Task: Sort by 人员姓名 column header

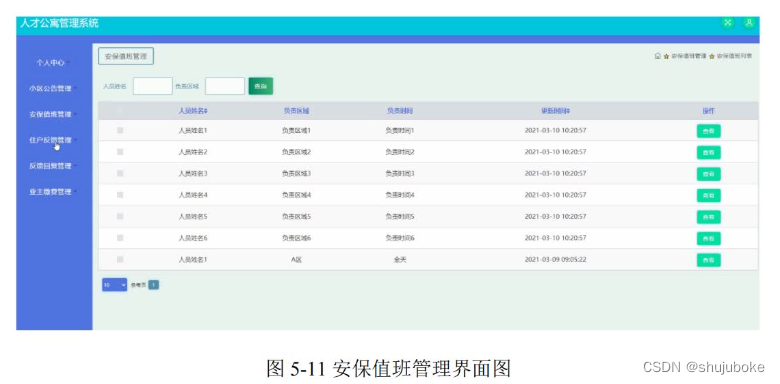Action: 193,111
